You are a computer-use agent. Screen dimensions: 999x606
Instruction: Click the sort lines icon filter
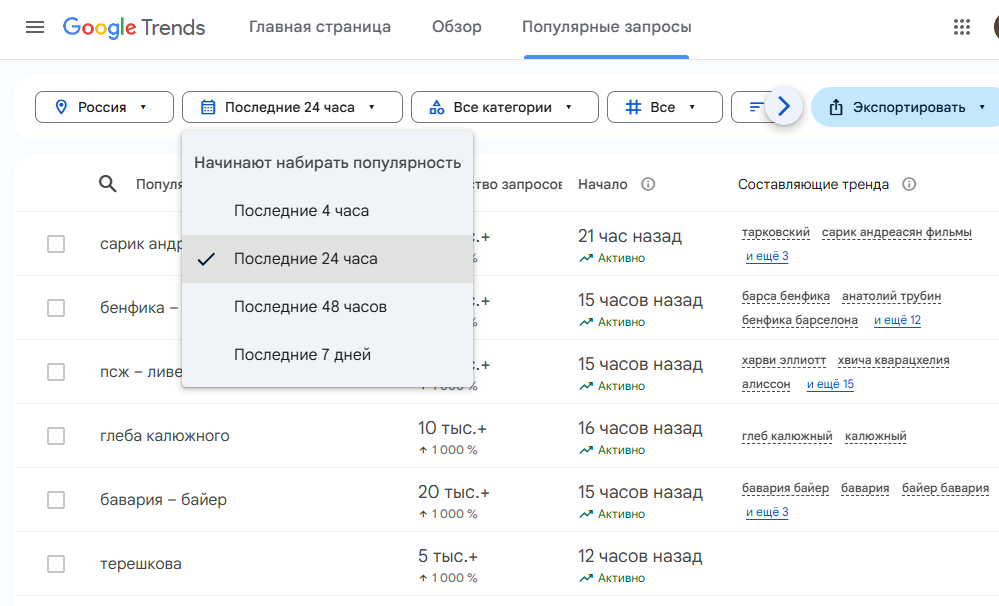pos(756,107)
